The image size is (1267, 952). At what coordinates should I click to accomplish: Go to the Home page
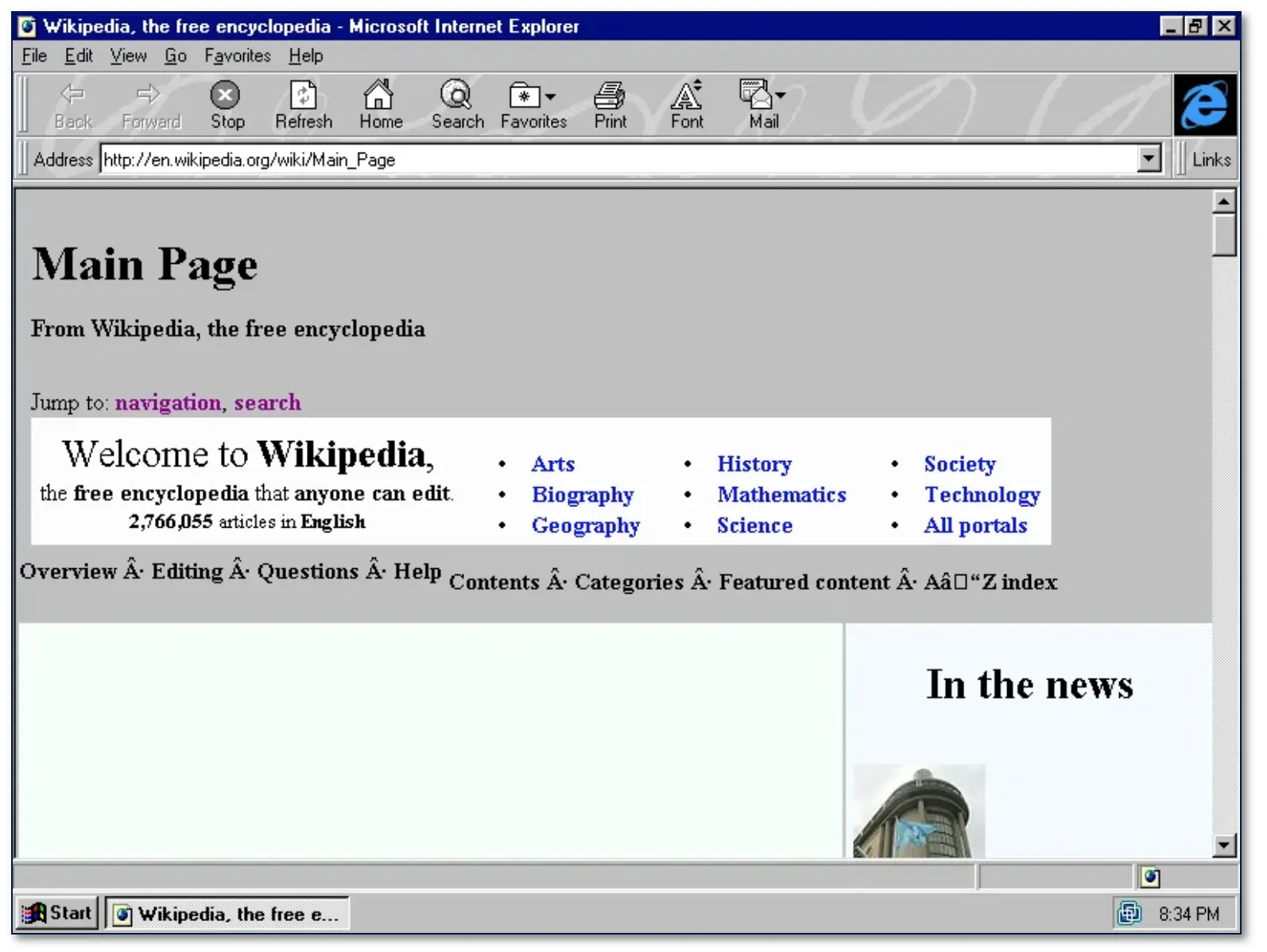click(380, 105)
